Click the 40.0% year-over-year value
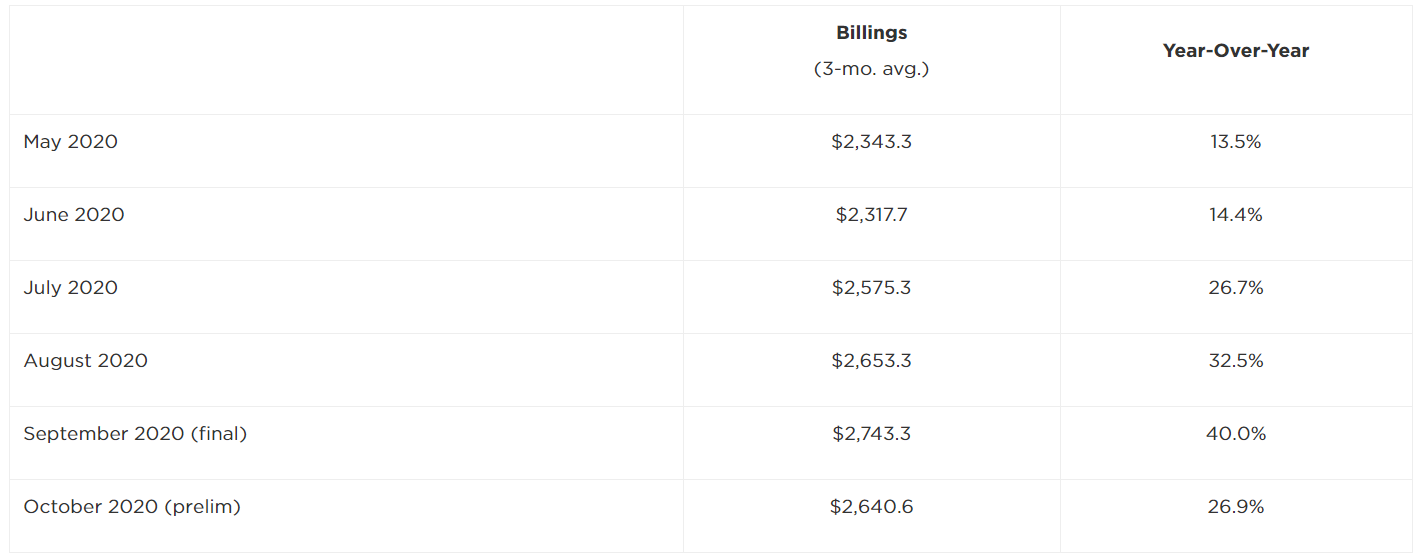Viewport: 1419px width, 559px height. [x=1236, y=434]
